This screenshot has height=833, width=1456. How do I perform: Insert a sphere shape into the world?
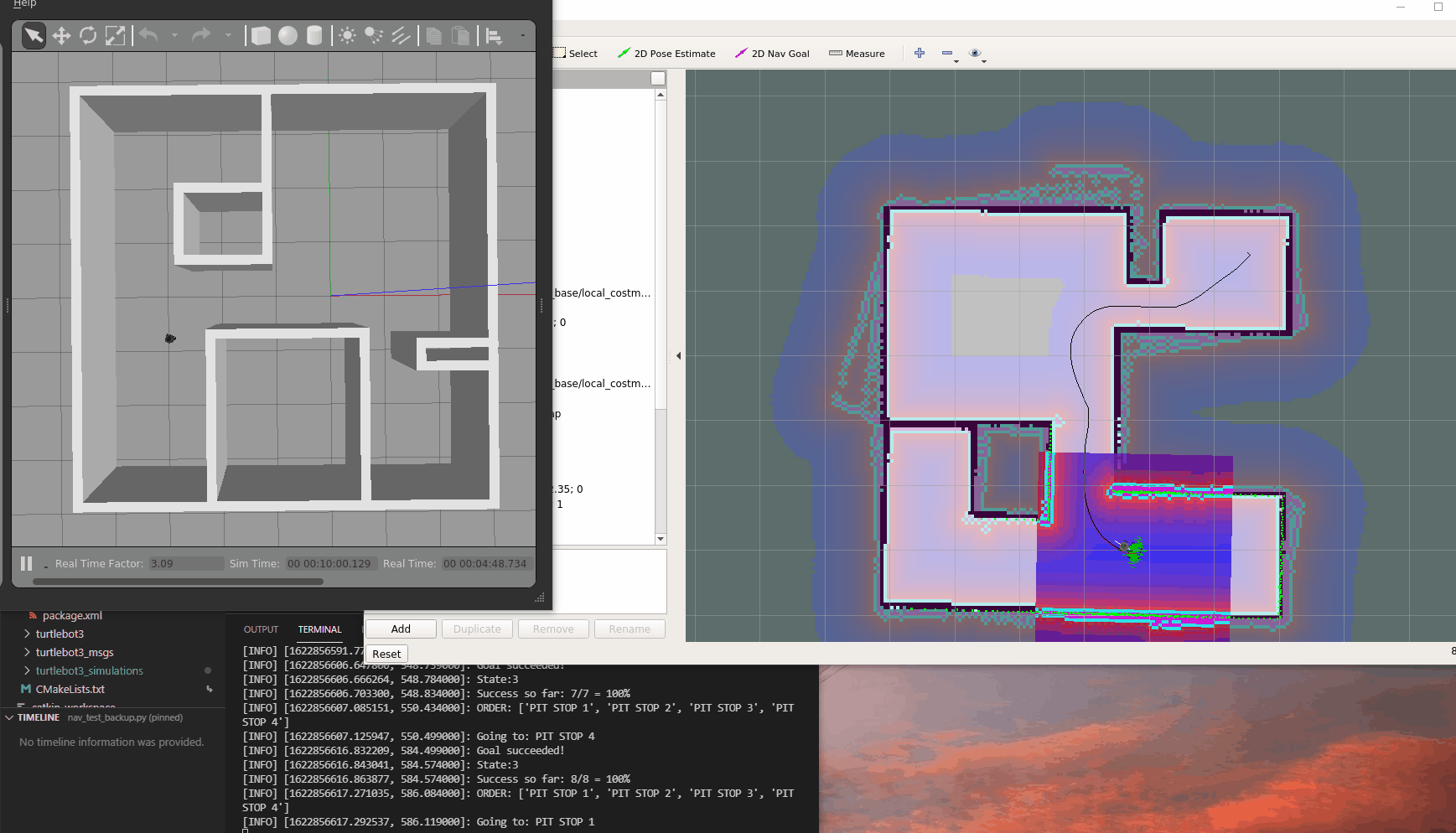288,35
